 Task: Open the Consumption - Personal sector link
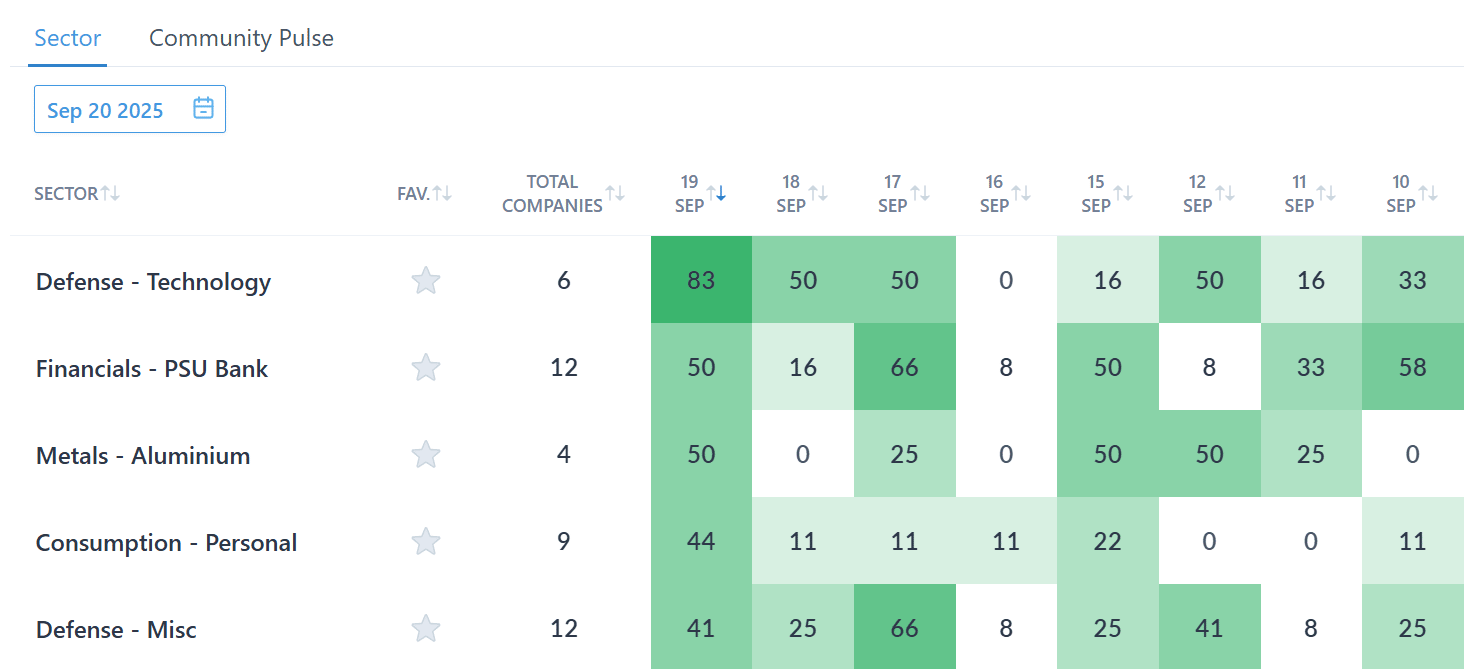[166, 543]
